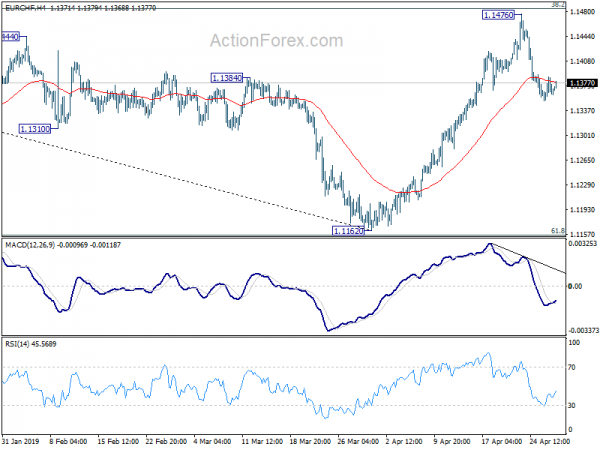Click the 26 Mar 04:00 time marker
The width and height of the screenshot is (600, 450).
click(x=358, y=441)
